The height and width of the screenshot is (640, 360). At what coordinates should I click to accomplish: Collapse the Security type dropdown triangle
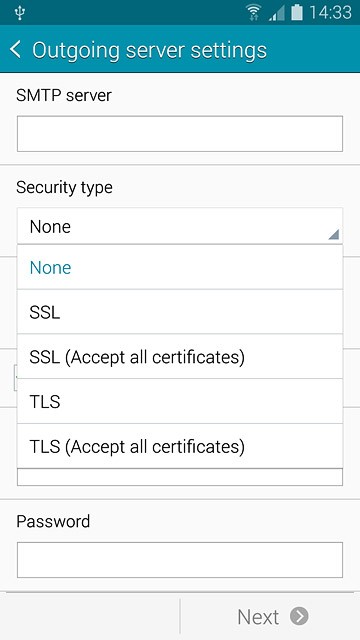pyautogui.click(x=333, y=234)
